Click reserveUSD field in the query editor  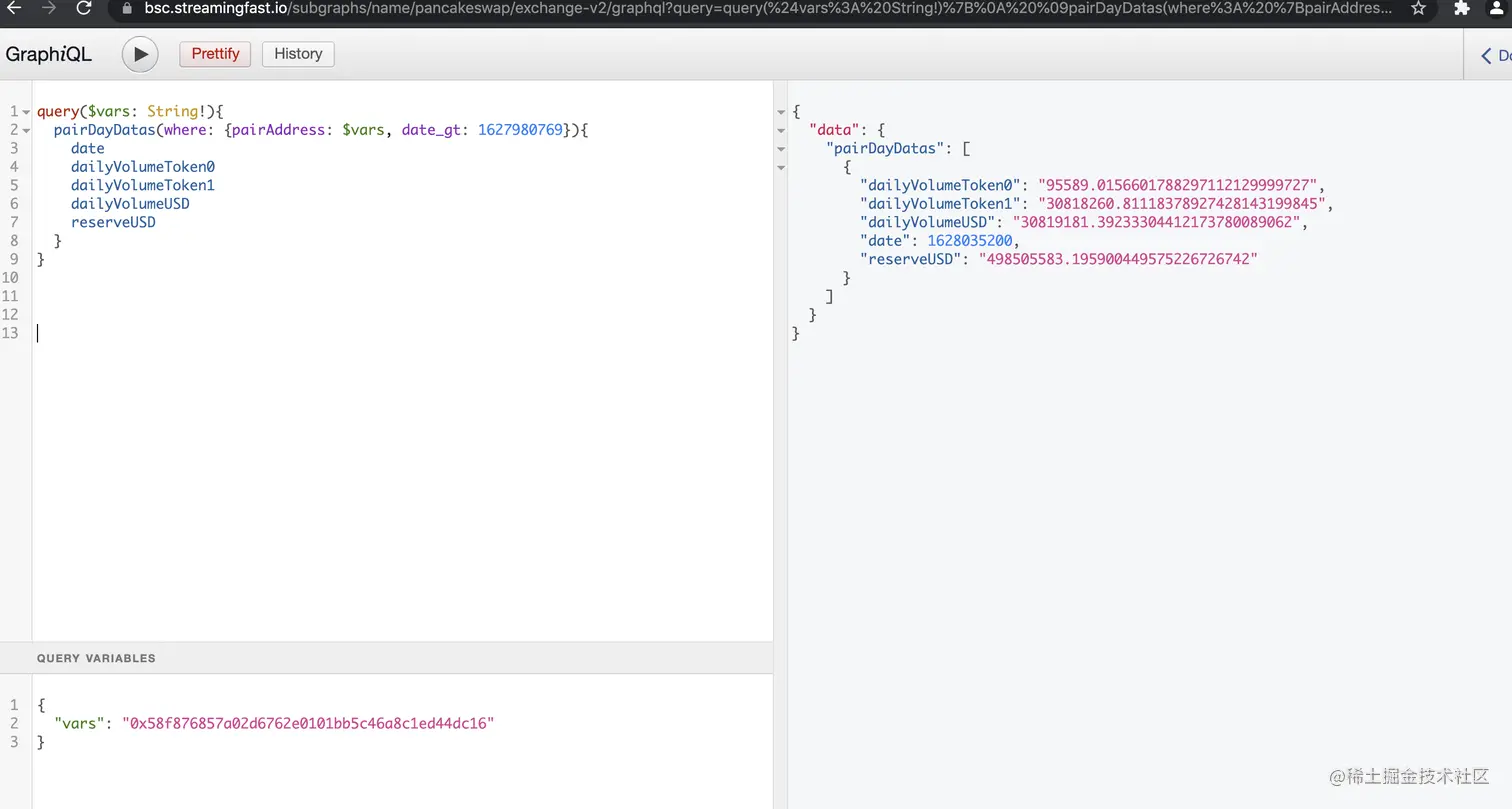pos(113,222)
